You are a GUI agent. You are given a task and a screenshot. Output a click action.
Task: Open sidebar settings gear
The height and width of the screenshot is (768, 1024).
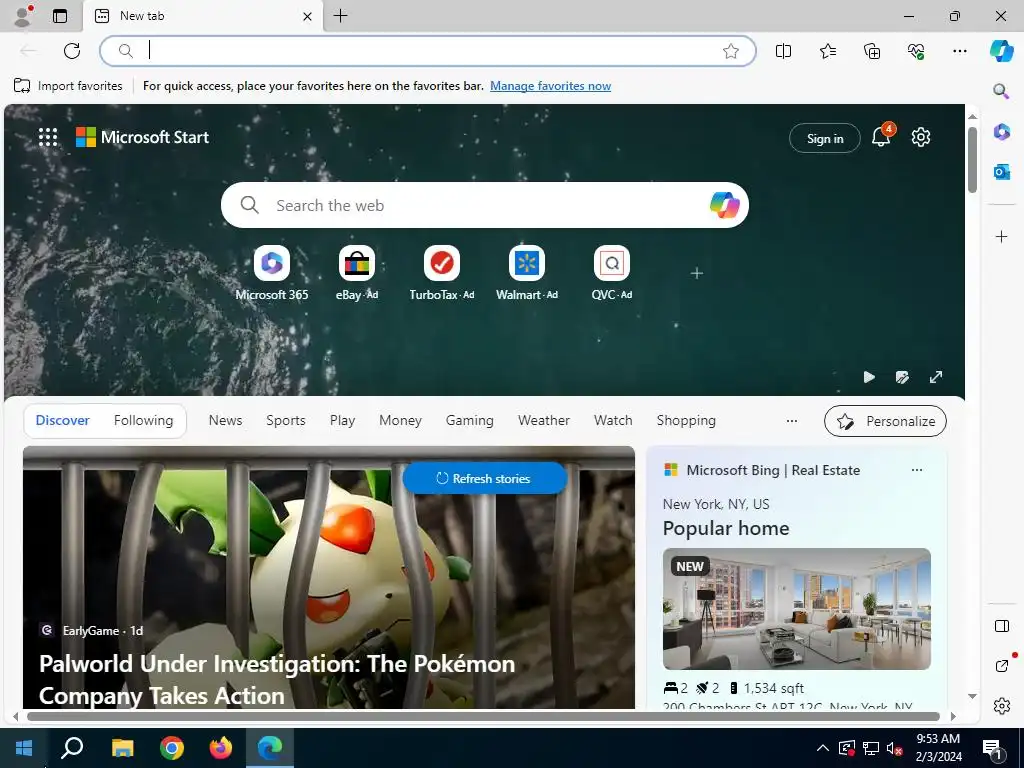click(x=1001, y=706)
